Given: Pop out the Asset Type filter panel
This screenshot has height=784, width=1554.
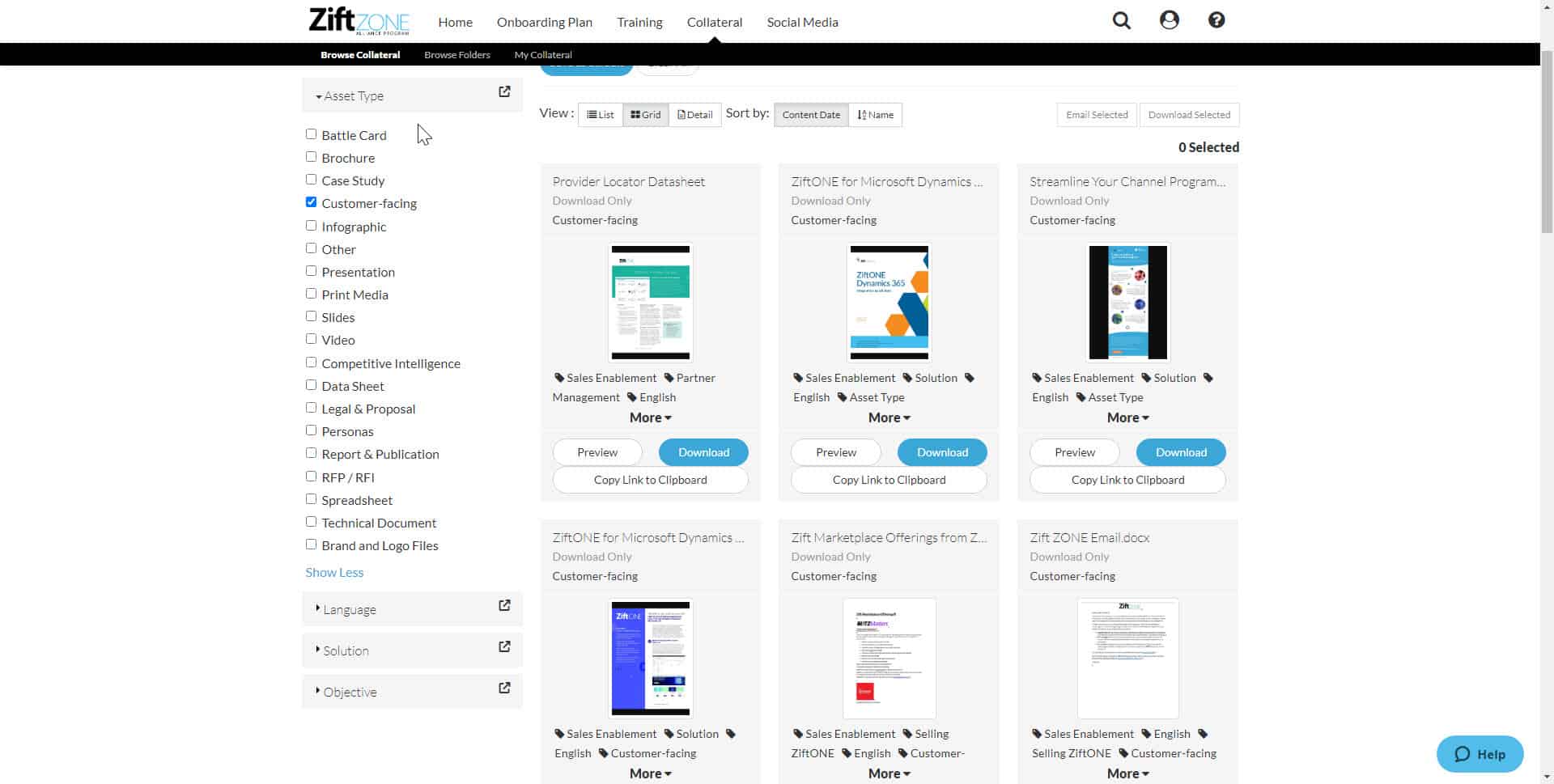Looking at the screenshot, I should 504,92.
